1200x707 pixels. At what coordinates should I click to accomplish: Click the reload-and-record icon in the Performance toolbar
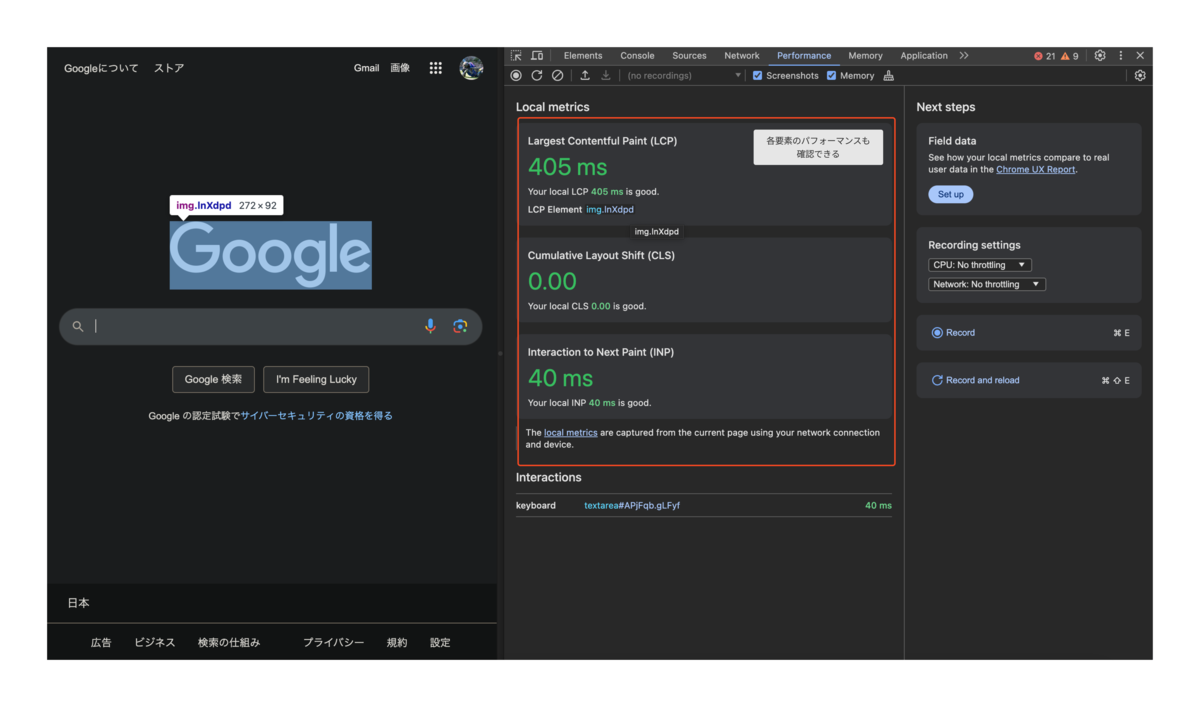[537, 75]
